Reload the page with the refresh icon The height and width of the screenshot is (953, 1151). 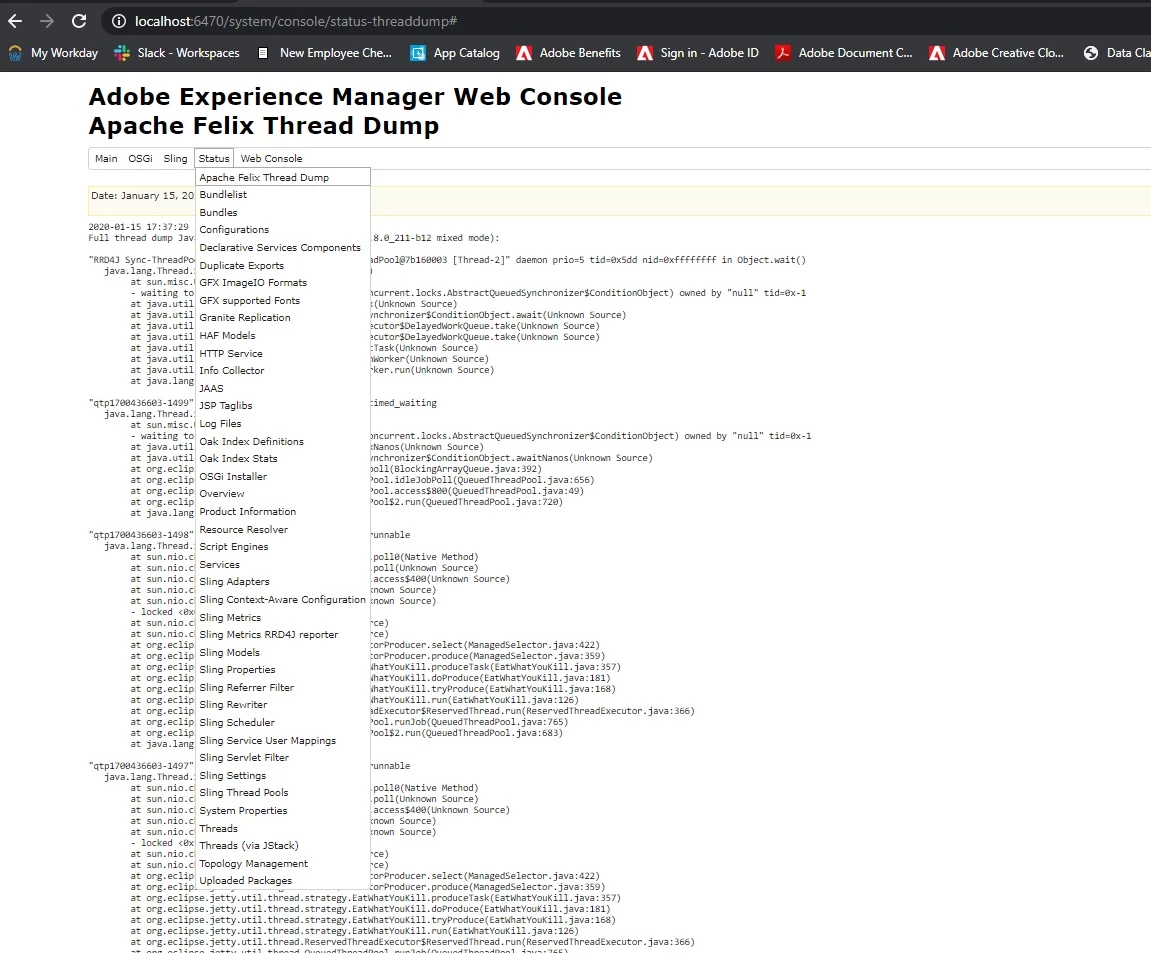point(79,21)
